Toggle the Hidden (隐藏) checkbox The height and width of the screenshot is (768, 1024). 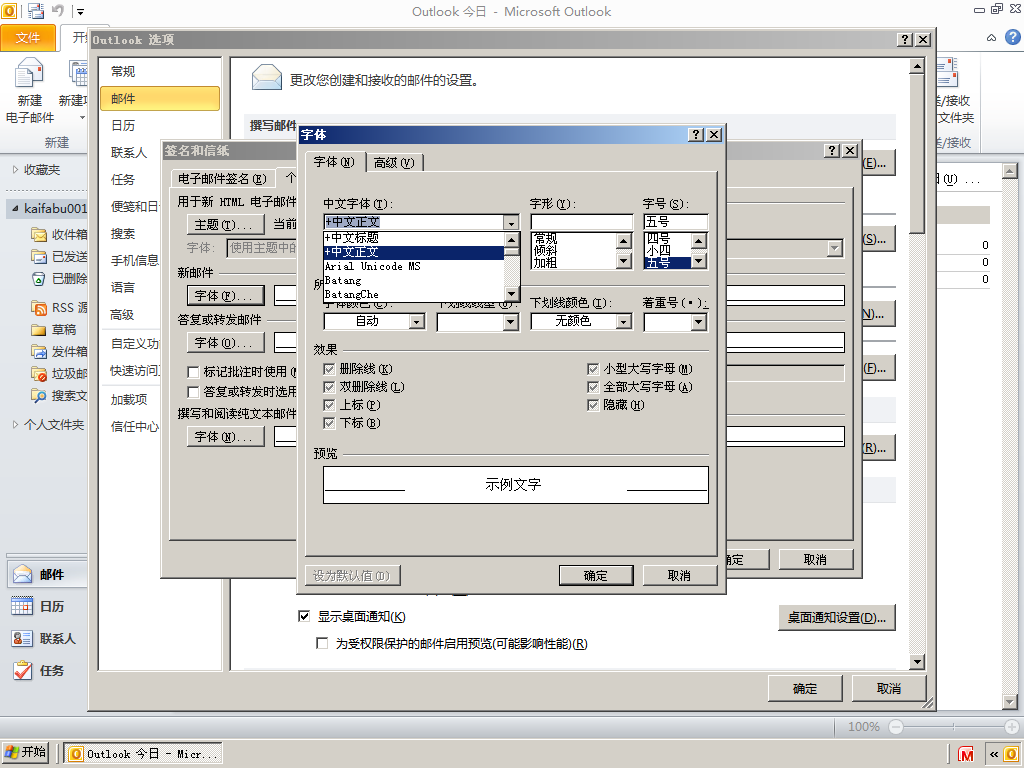[593, 405]
